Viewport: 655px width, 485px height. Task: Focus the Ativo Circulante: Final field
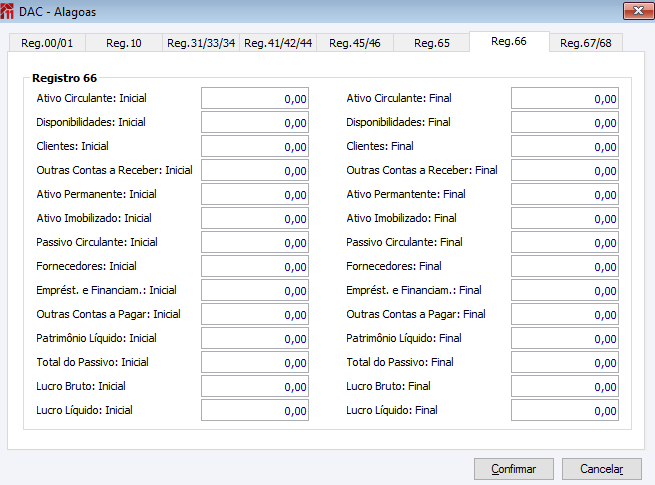(x=565, y=99)
